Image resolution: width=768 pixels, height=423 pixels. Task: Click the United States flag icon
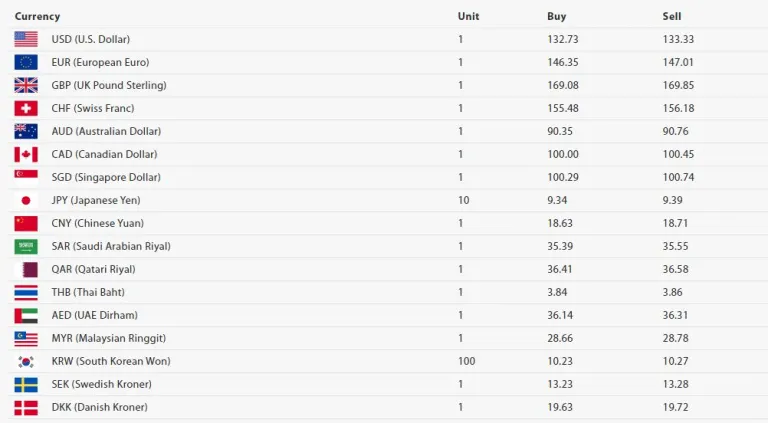click(x=26, y=39)
